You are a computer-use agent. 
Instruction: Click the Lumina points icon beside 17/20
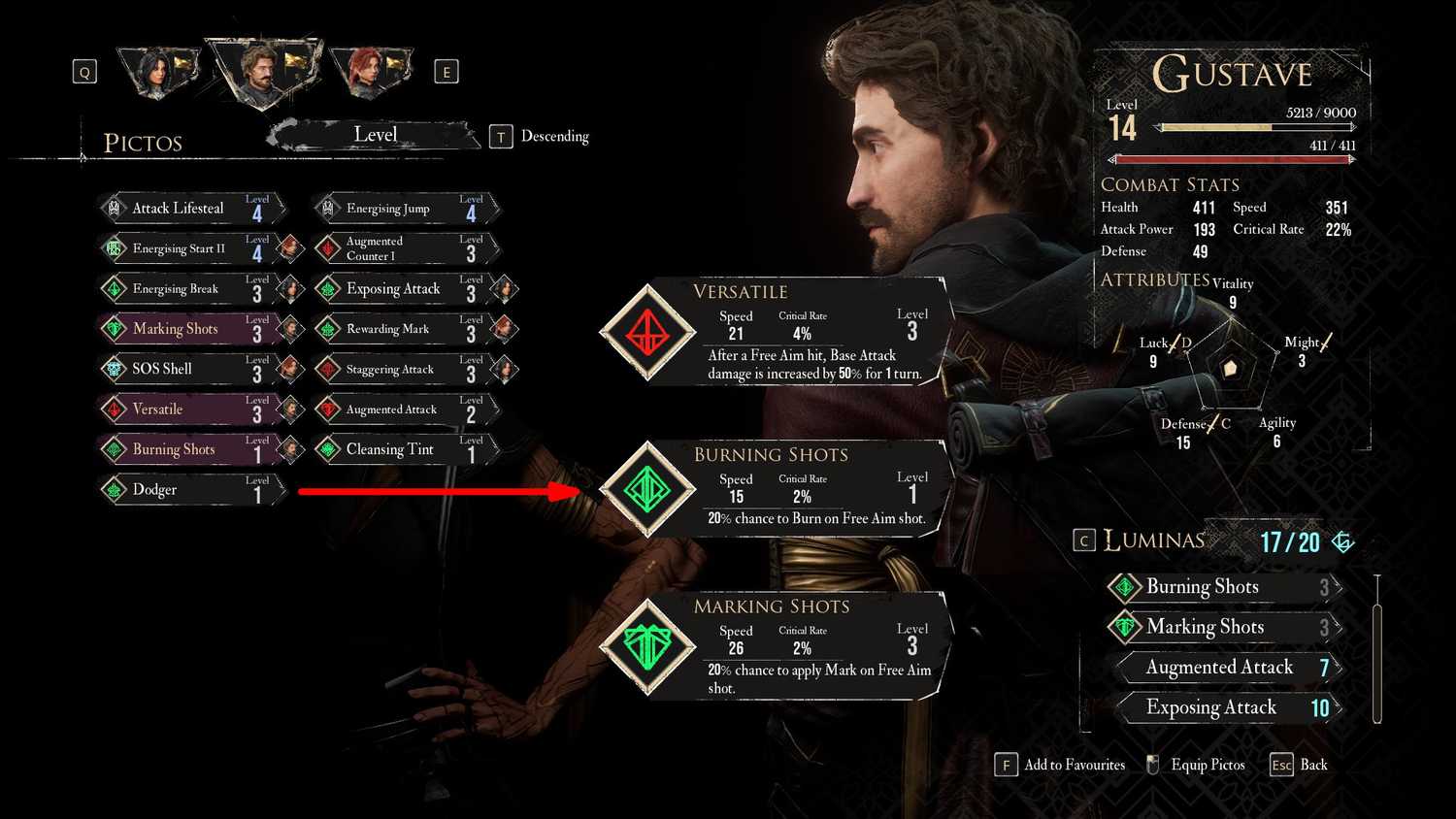coord(1342,541)
